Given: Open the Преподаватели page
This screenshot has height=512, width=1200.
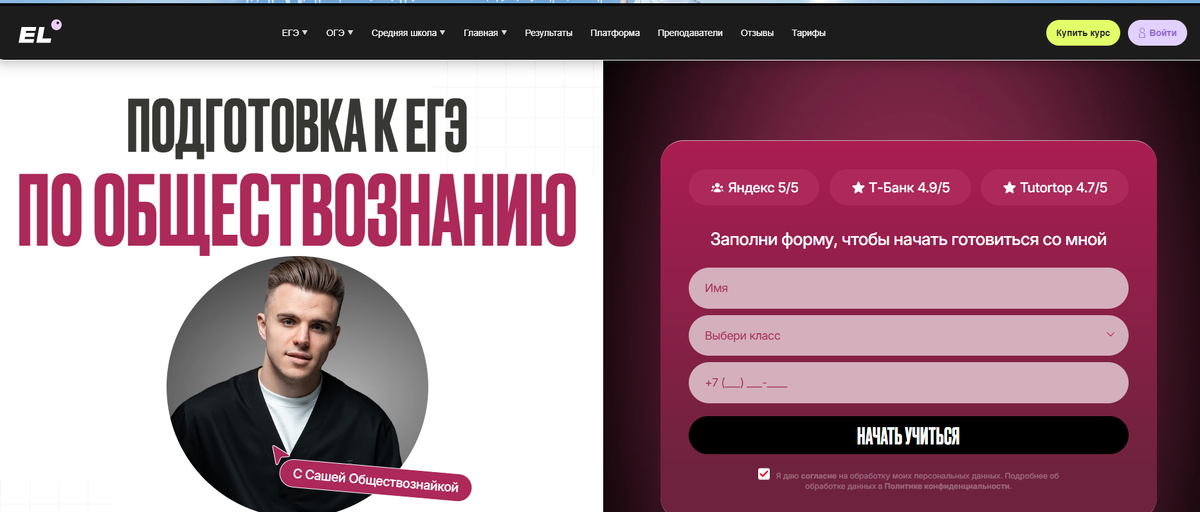Looking at the screenshot, I should click(x=690, y=33).
